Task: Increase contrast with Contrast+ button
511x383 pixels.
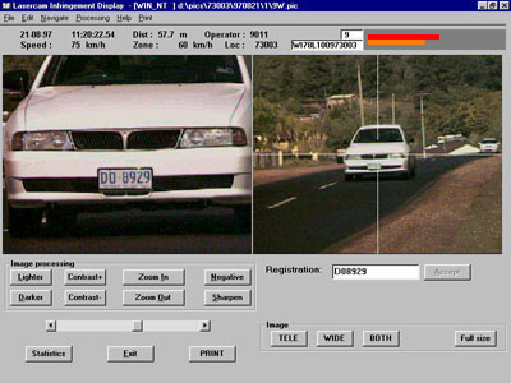Action: 85,277
